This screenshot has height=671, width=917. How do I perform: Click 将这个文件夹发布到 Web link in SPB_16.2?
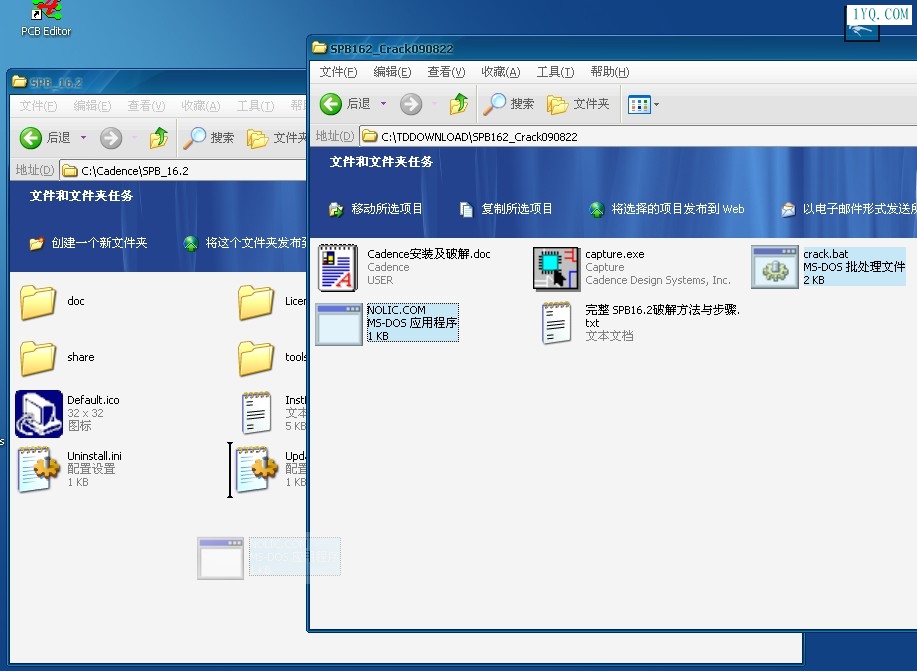[x=245, y=243]
